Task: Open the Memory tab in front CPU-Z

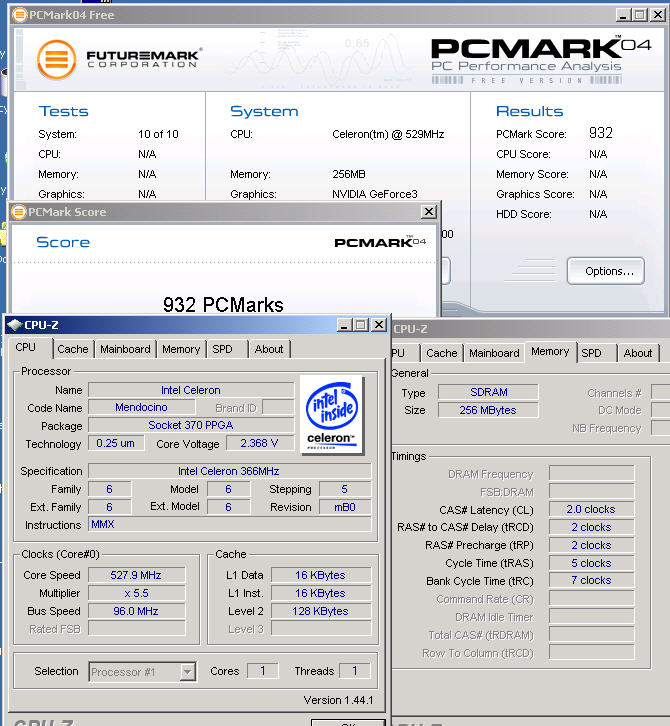Action: tap(181, 349)
